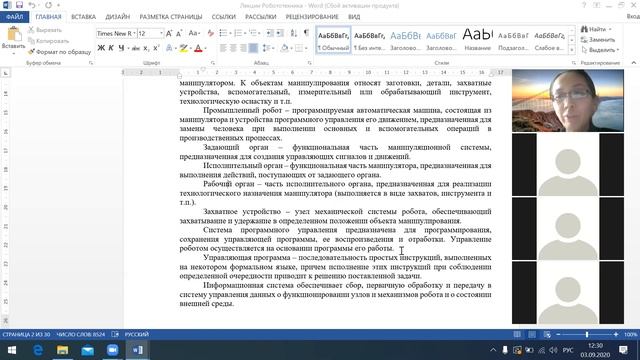Justify the paragraph text
Viewport: 640px width, 360px height.
point(253,48)
